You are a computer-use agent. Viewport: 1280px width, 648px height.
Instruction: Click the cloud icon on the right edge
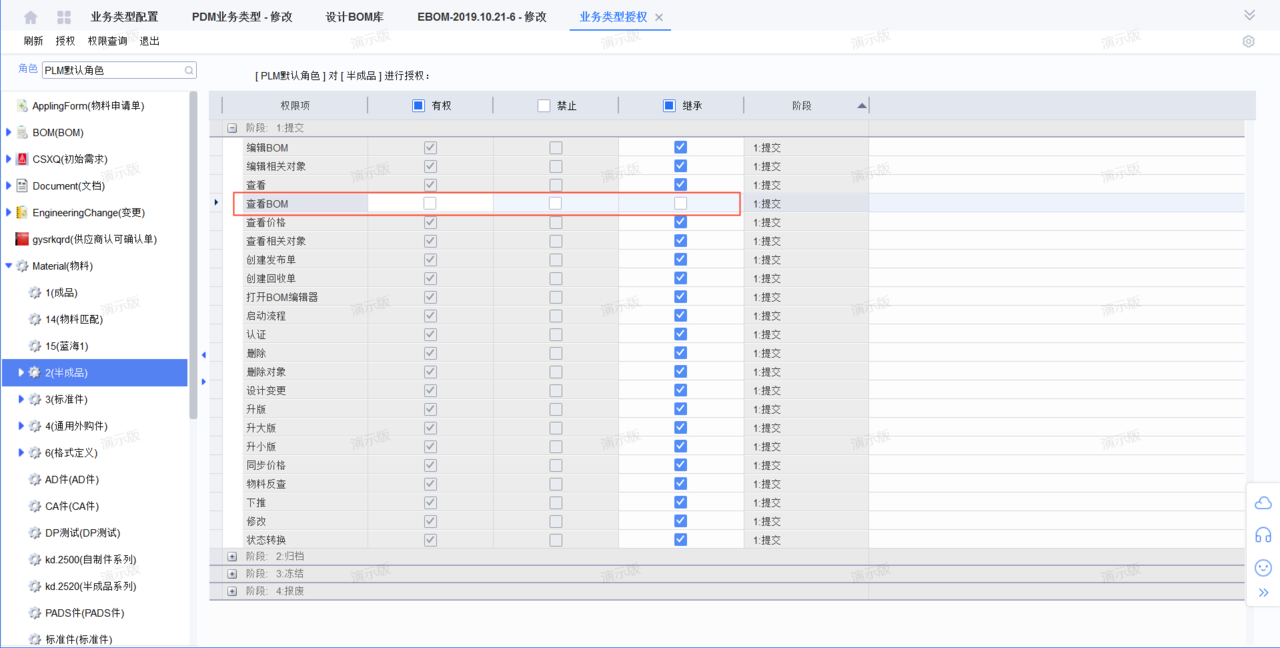[1262, 503]
